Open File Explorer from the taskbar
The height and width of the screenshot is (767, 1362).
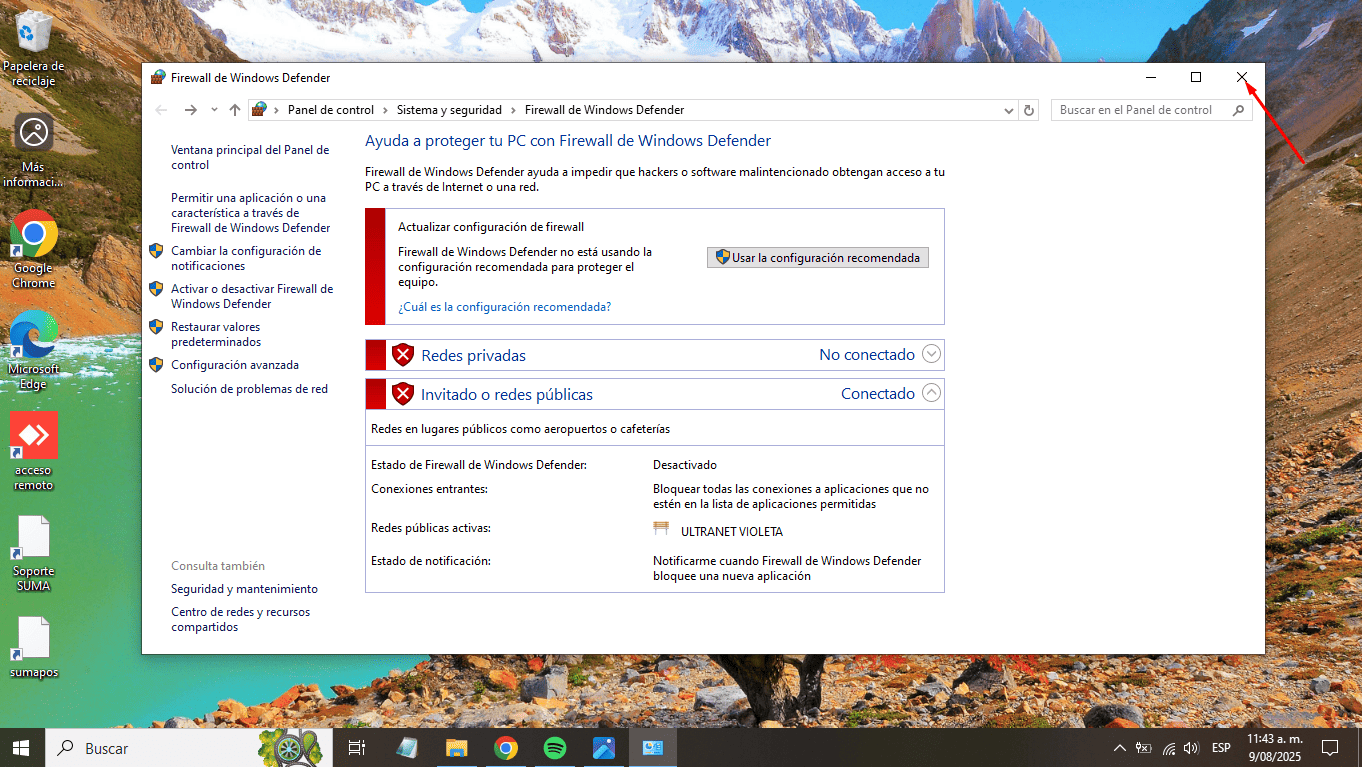(457, 747)
